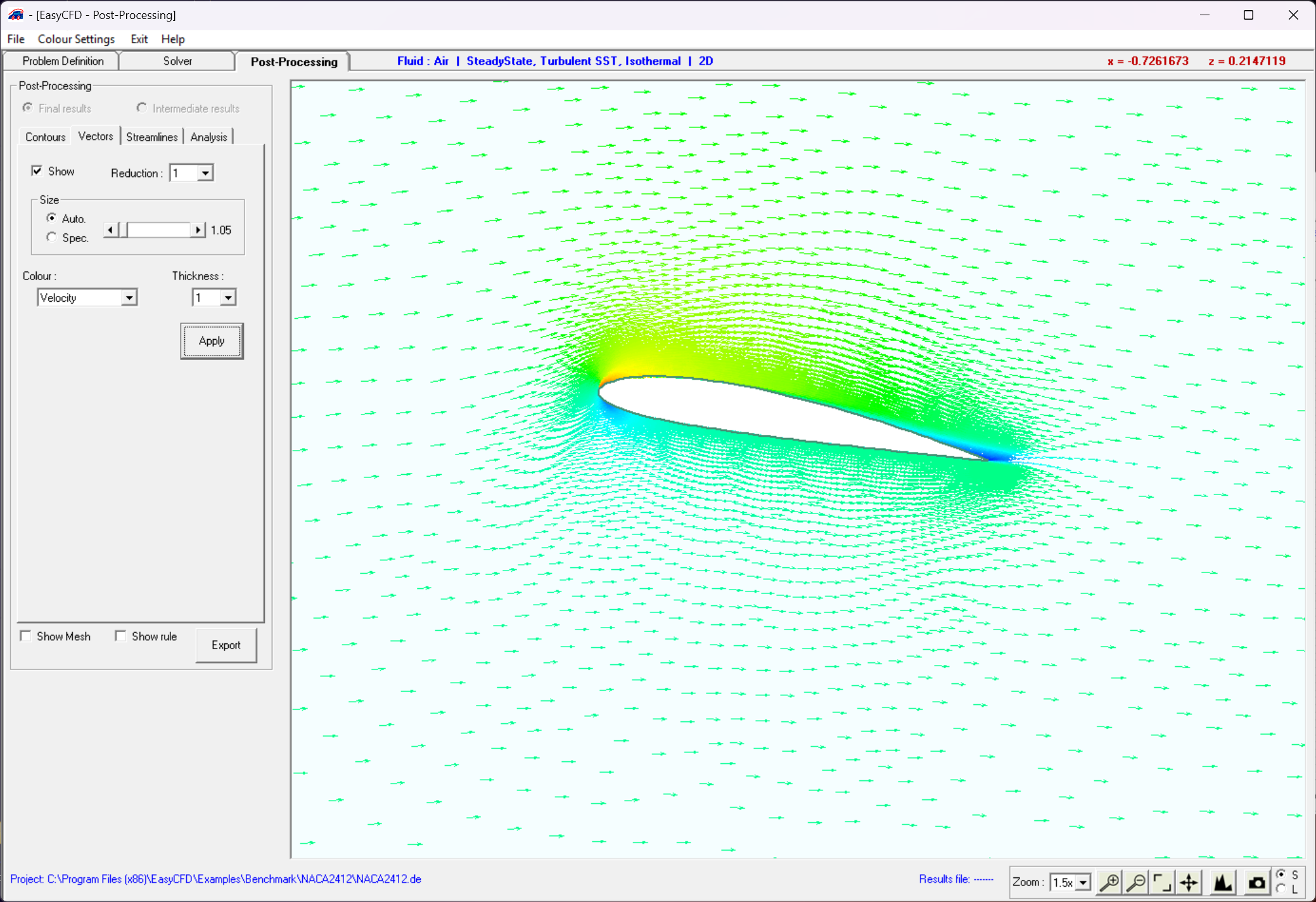
Task: Open the histogram profile icon
Action: tap(1223, 882)
